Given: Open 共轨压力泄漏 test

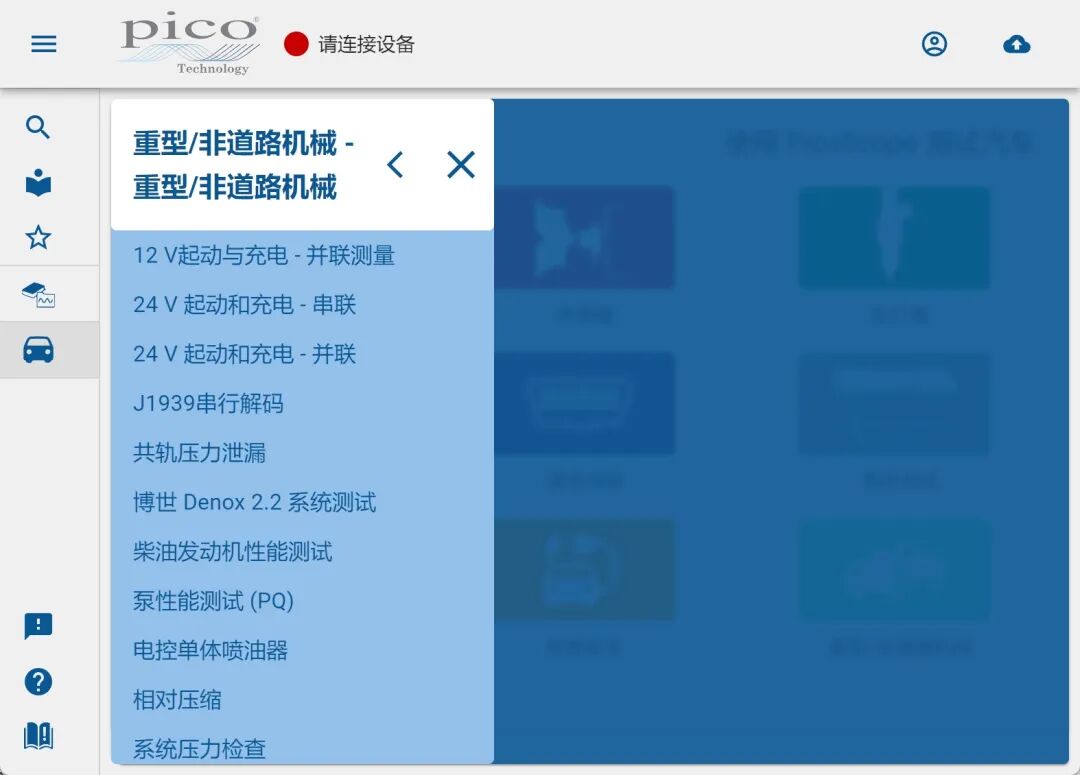Looking at the screenshot, I should tap(199, 453).
